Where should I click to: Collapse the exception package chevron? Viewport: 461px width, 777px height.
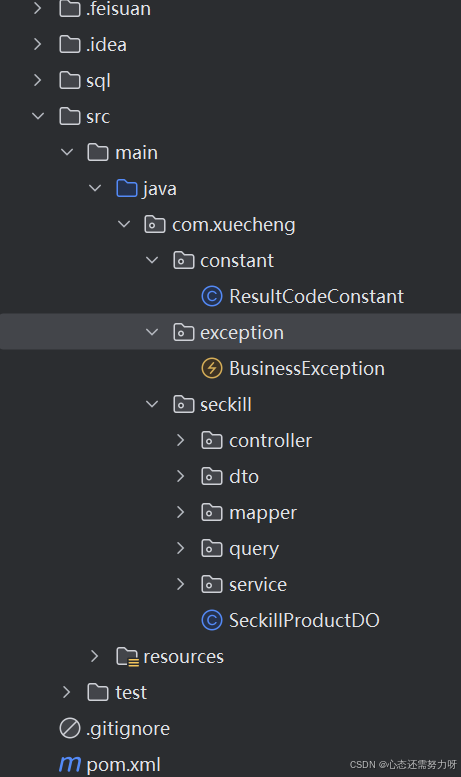[152, 333]
